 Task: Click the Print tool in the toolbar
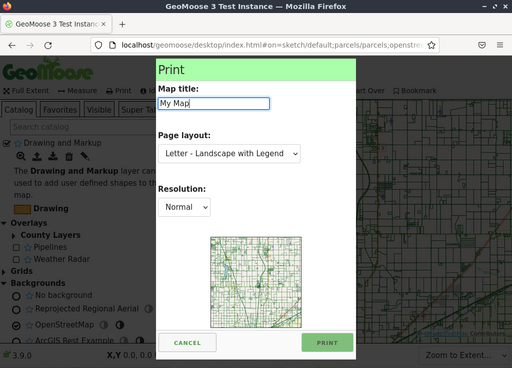point(119,91)
